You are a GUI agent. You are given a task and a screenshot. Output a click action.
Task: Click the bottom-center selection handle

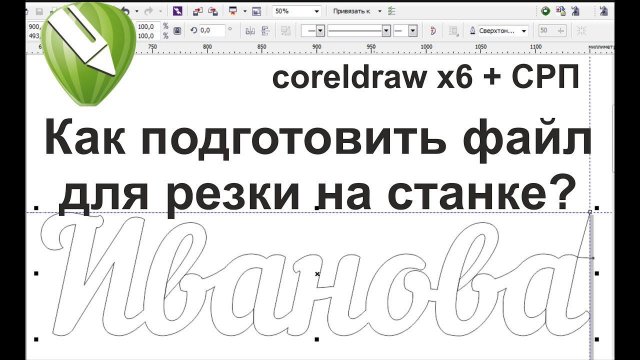click(x=317, y=339)
